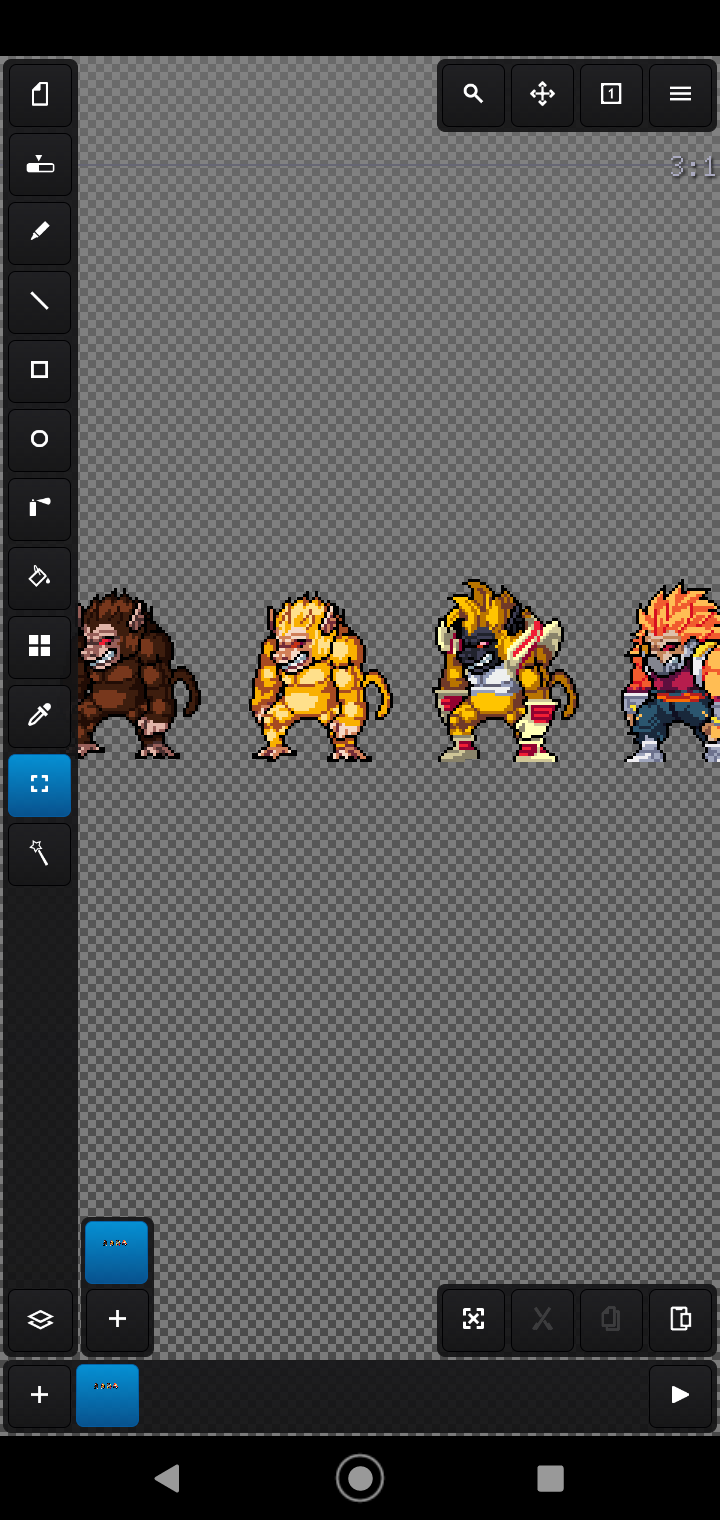
Task: Select the Magic wand tool
Action: (x=40, y=854)
